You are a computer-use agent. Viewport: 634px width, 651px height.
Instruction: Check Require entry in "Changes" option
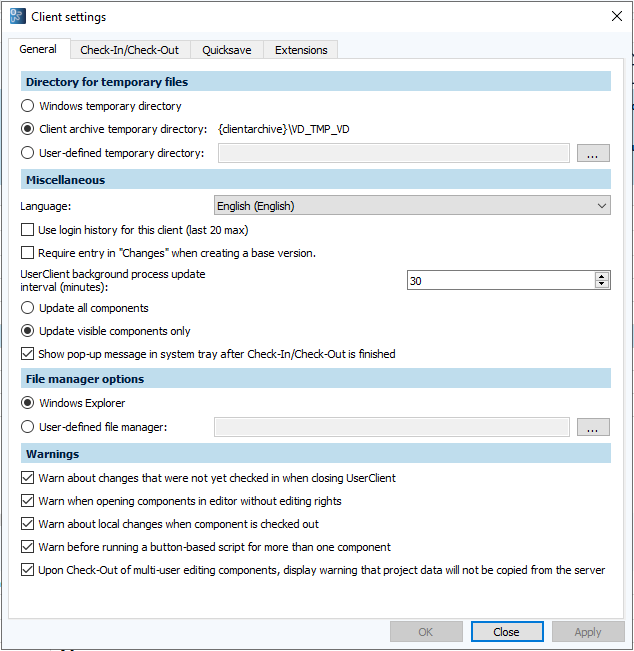[x=28, y=253]
